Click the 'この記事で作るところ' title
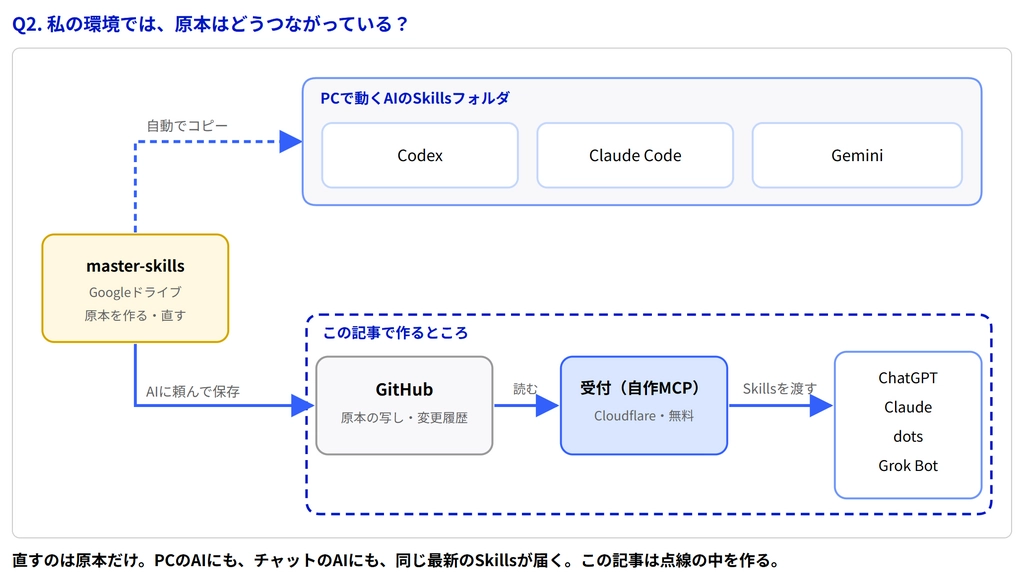The image size is (1024, 582). 396,333
